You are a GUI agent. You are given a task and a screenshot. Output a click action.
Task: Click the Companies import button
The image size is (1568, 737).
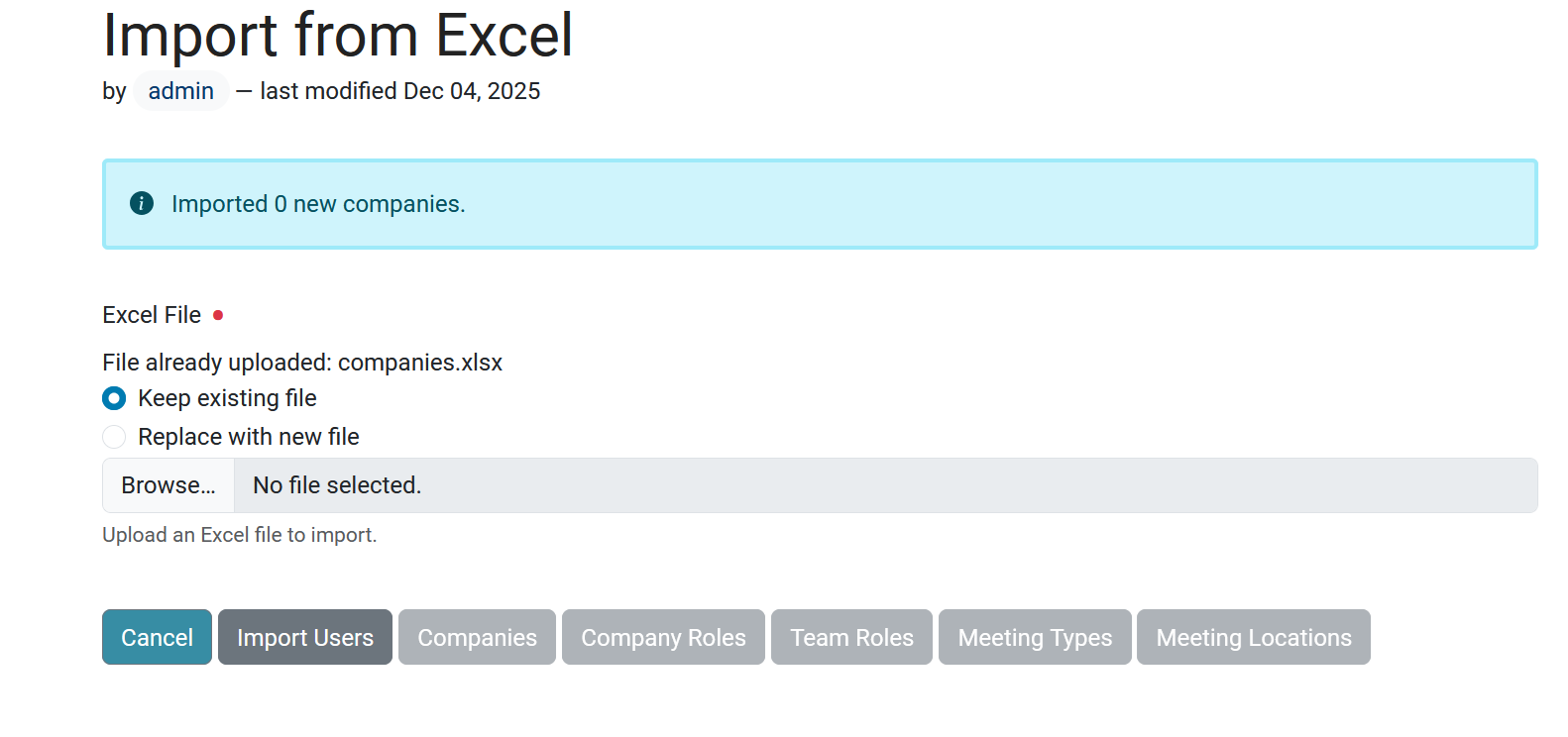tap(477, 637)
